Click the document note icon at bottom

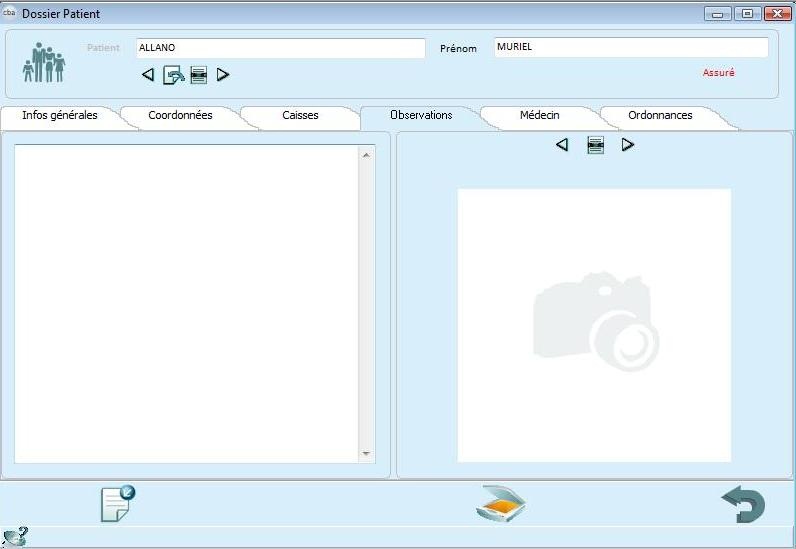[x=118, y=503]
